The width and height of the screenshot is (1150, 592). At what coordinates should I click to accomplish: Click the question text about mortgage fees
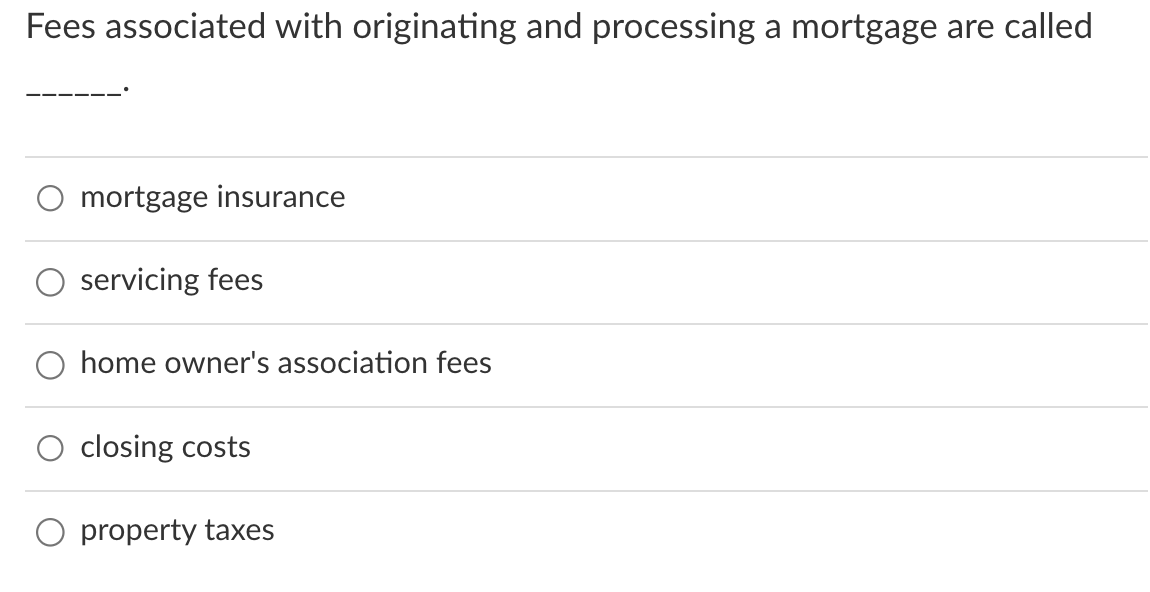(560, 27)
